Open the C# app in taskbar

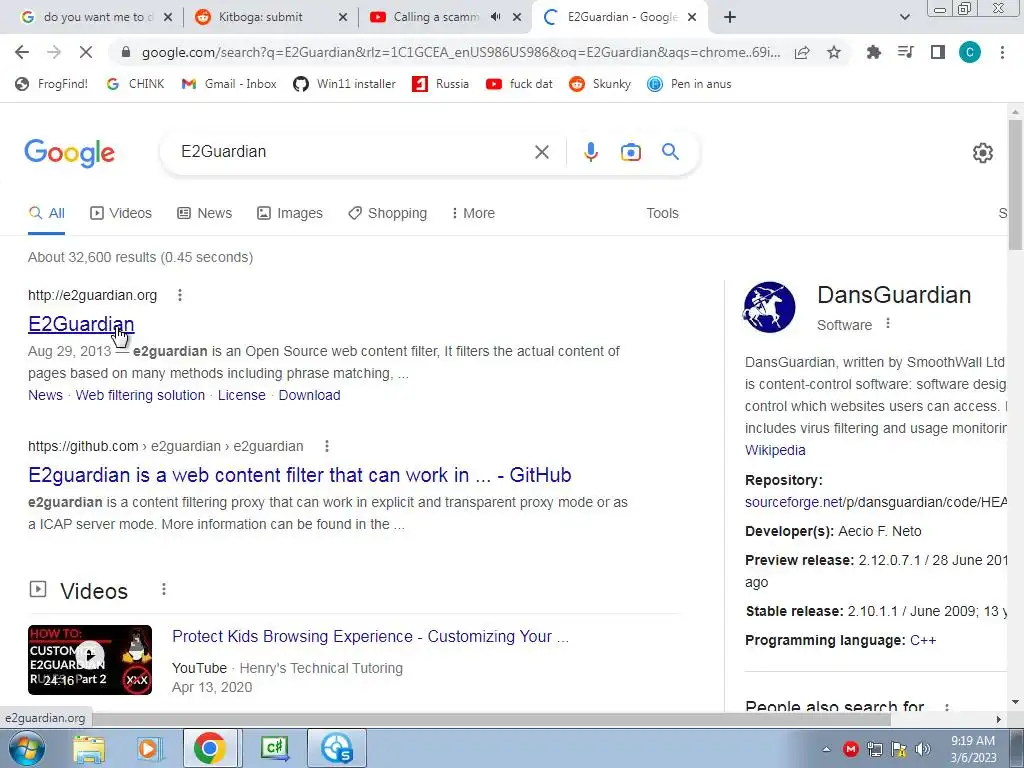(x=274, y=748)
